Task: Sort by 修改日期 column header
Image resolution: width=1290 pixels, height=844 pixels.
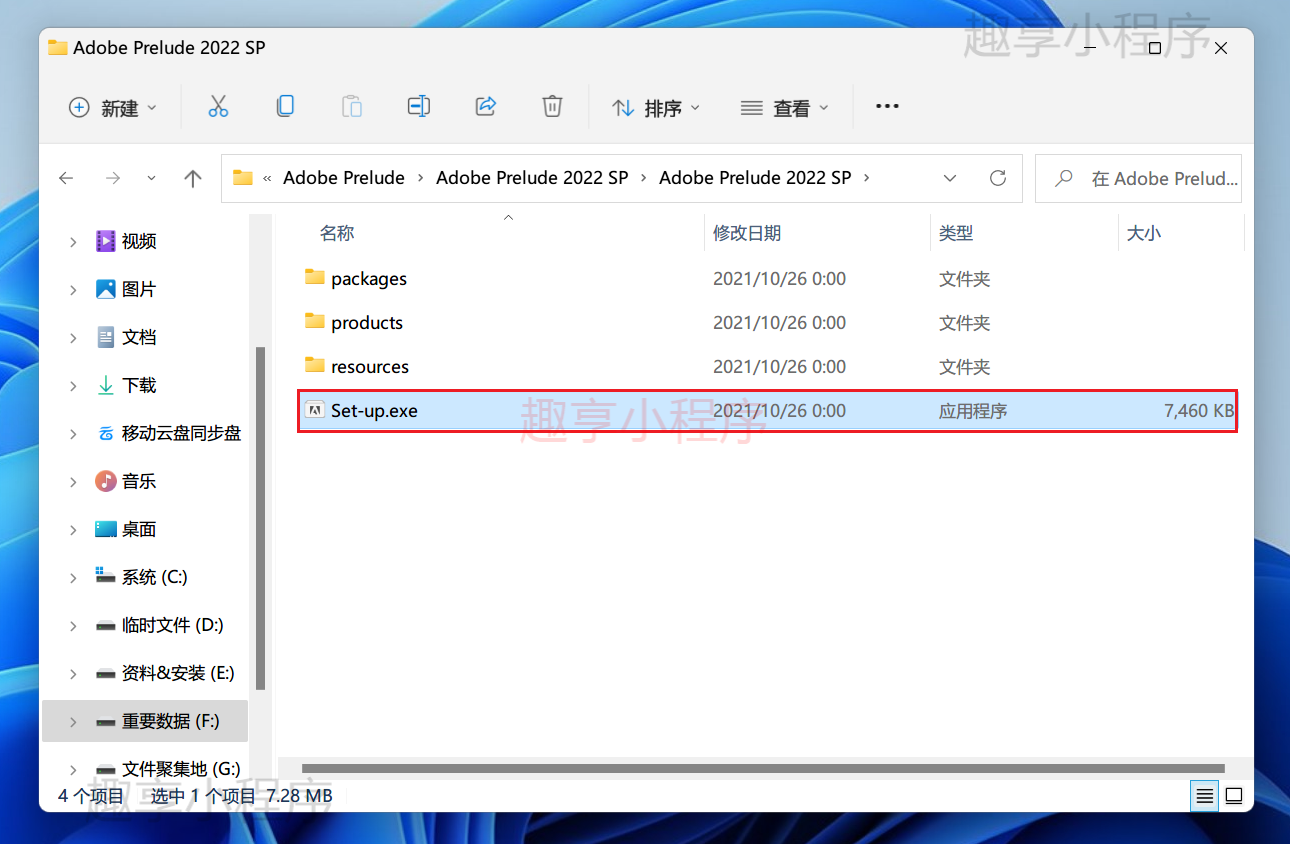Action: pyautogui.click(x=747, y=233)
